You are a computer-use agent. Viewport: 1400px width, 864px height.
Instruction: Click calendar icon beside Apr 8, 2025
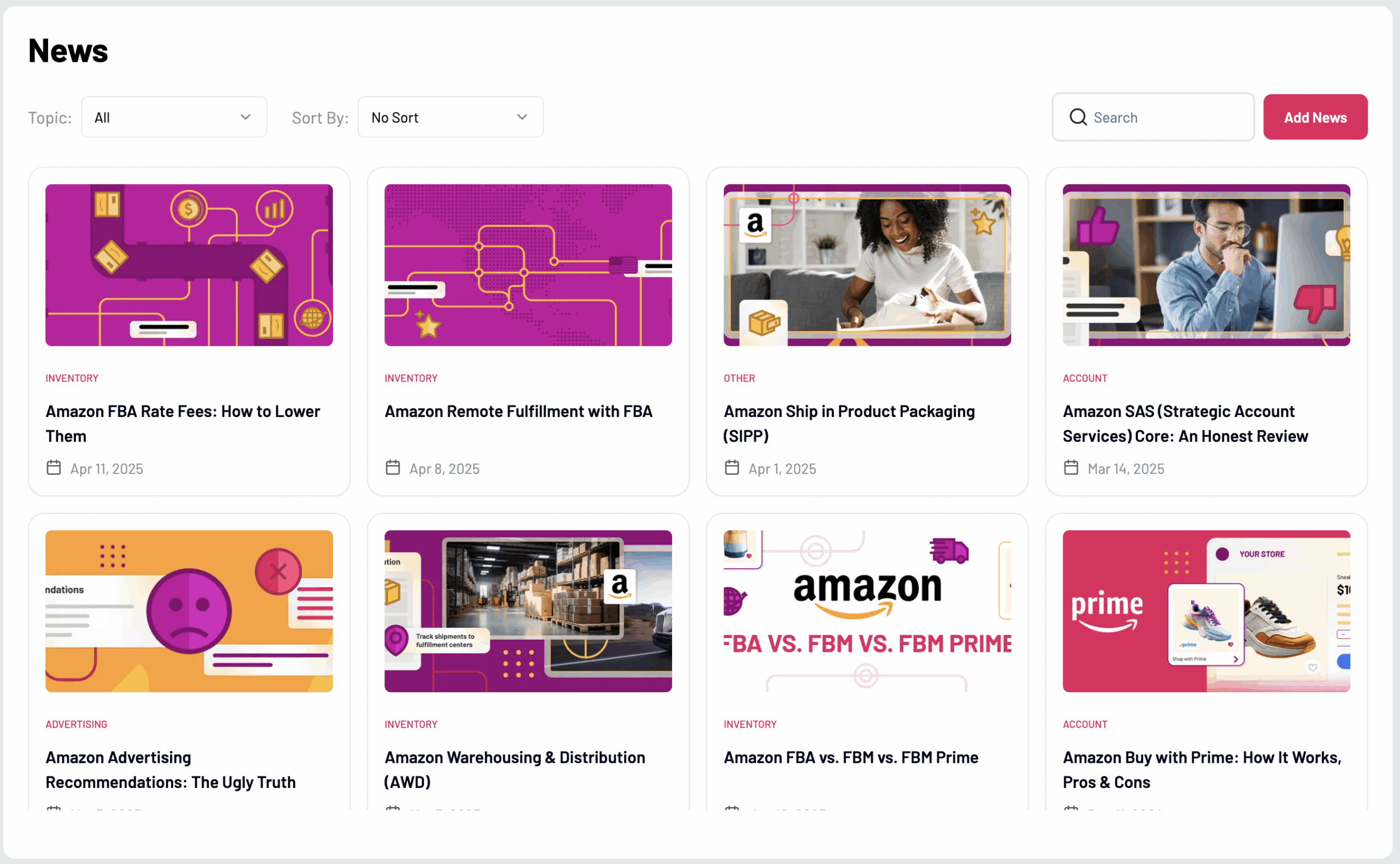tap(393, 467)
